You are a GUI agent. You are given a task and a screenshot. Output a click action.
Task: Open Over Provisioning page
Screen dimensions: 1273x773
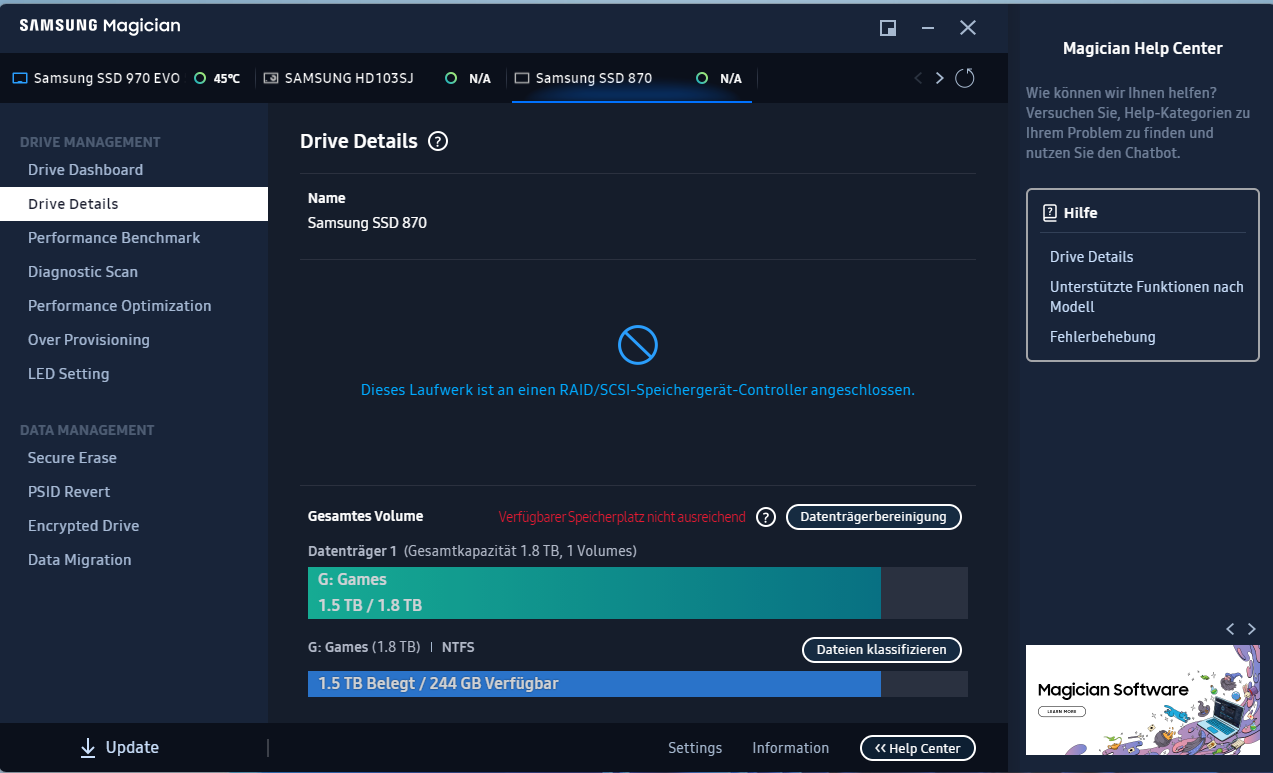pyautogui.click(x=134, y=340)
